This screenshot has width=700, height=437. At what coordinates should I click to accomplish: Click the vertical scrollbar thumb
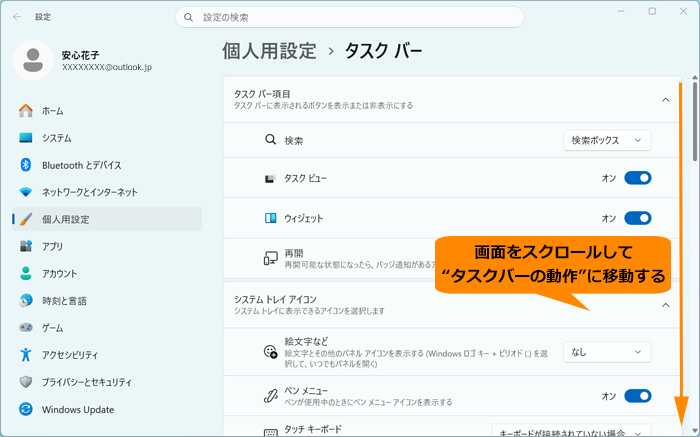pyautogui.click(x=695, y=121)
